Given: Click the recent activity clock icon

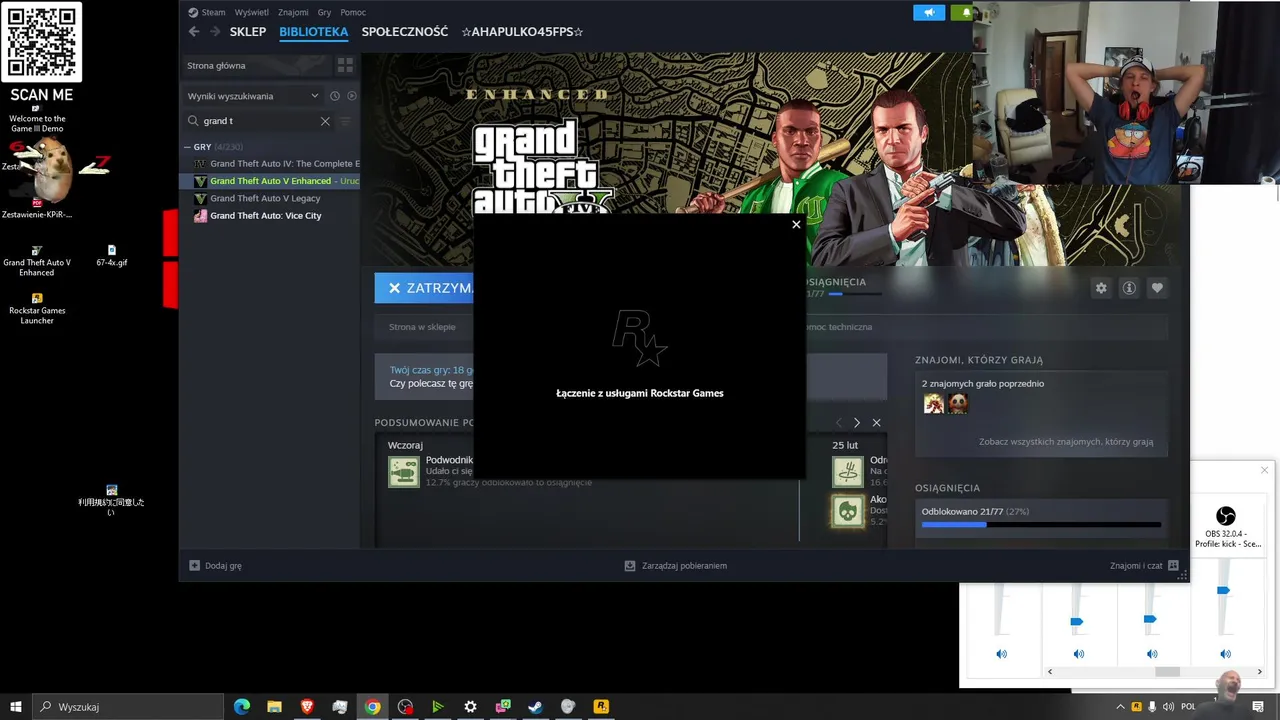Looking at the screenshot, I should tap(335, 96).
